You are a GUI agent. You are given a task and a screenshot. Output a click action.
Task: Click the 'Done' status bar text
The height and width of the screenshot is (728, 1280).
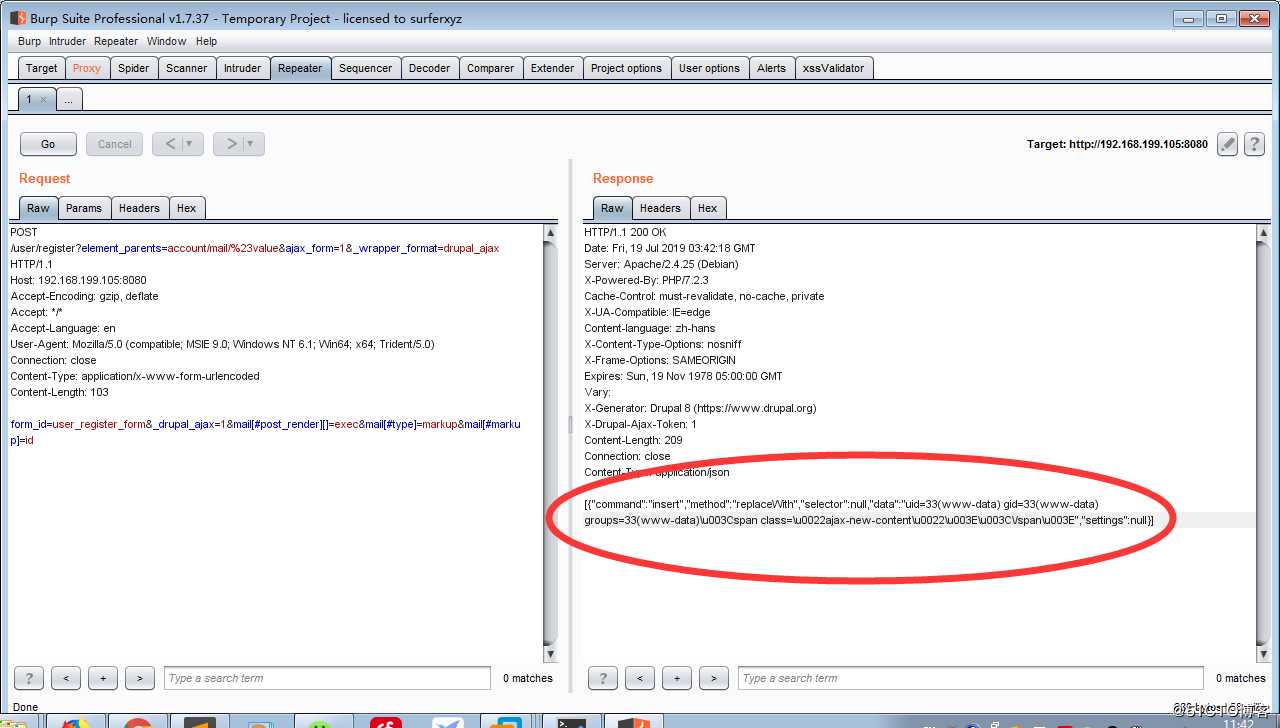25,707
